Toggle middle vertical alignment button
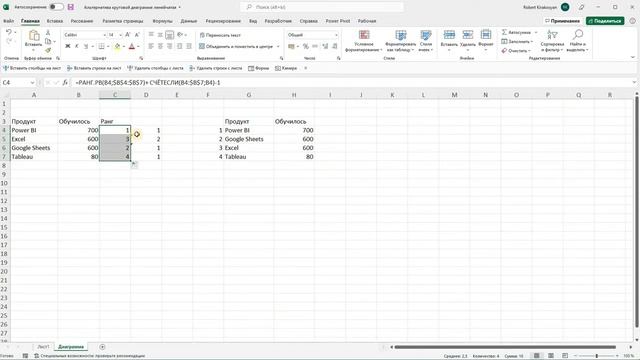This screenshot has height=360, width=640. tap(160, 35)
